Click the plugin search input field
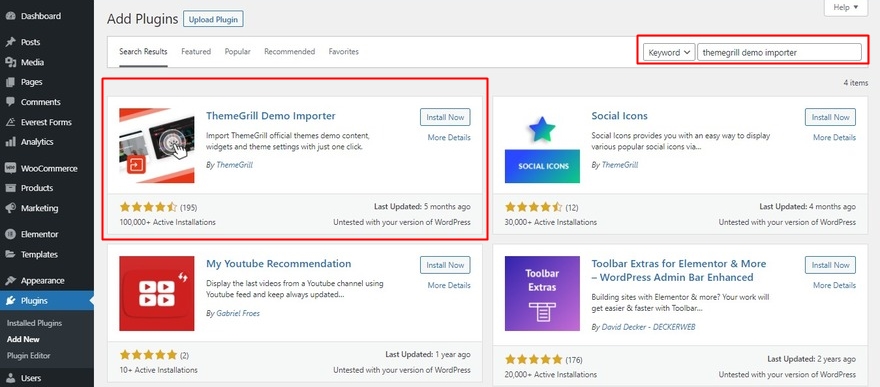The image size is (880, 387). (x=780, y=52)
